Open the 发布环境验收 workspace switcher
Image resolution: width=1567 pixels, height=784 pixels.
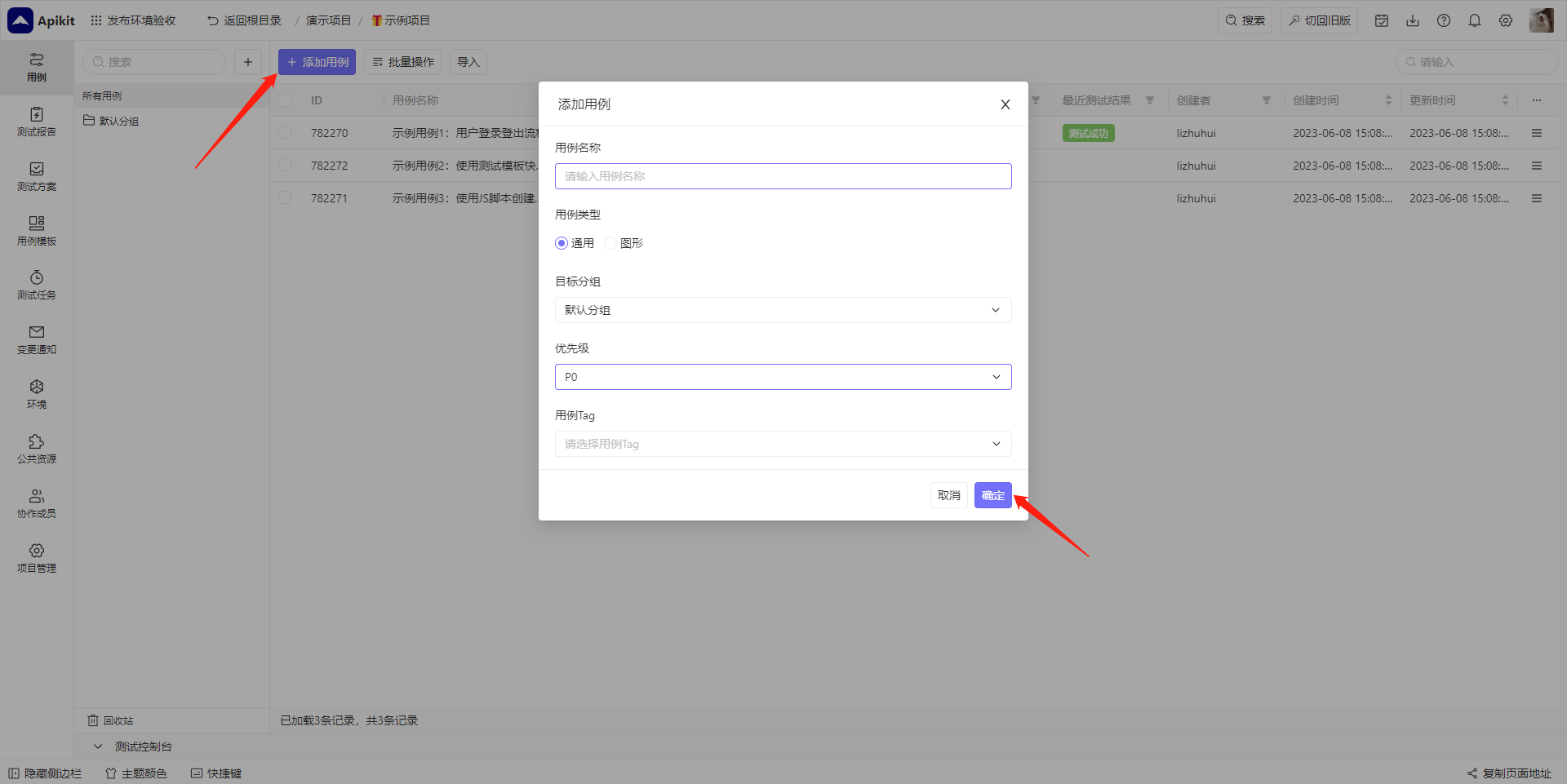tap(133, 20)
